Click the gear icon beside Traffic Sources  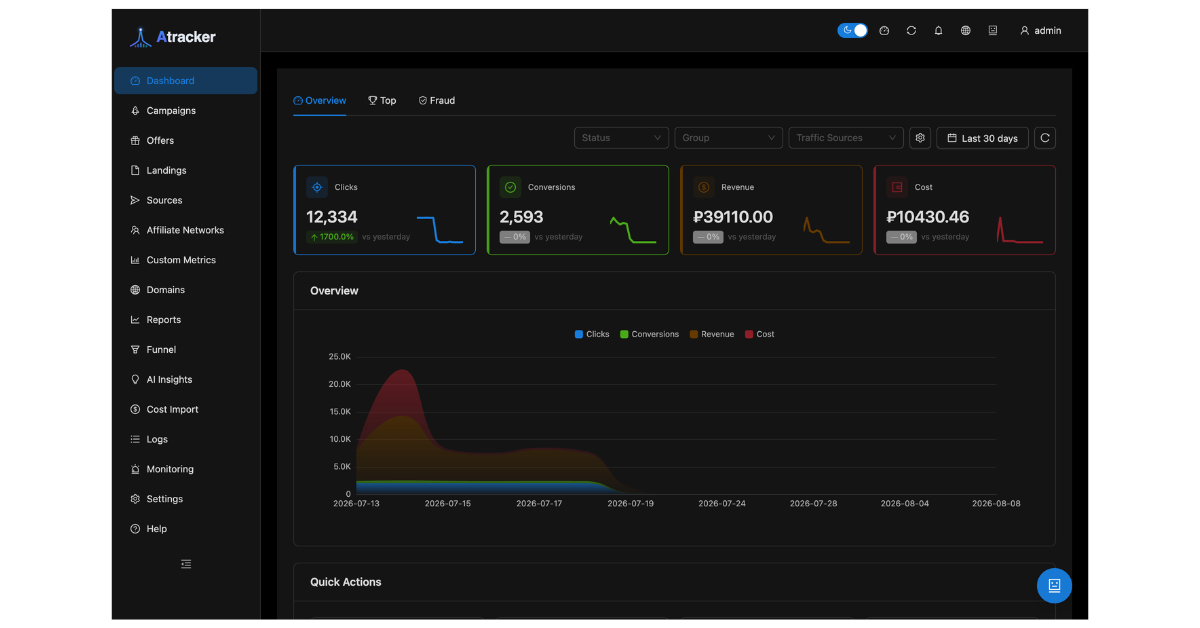[x=920, y=138]
